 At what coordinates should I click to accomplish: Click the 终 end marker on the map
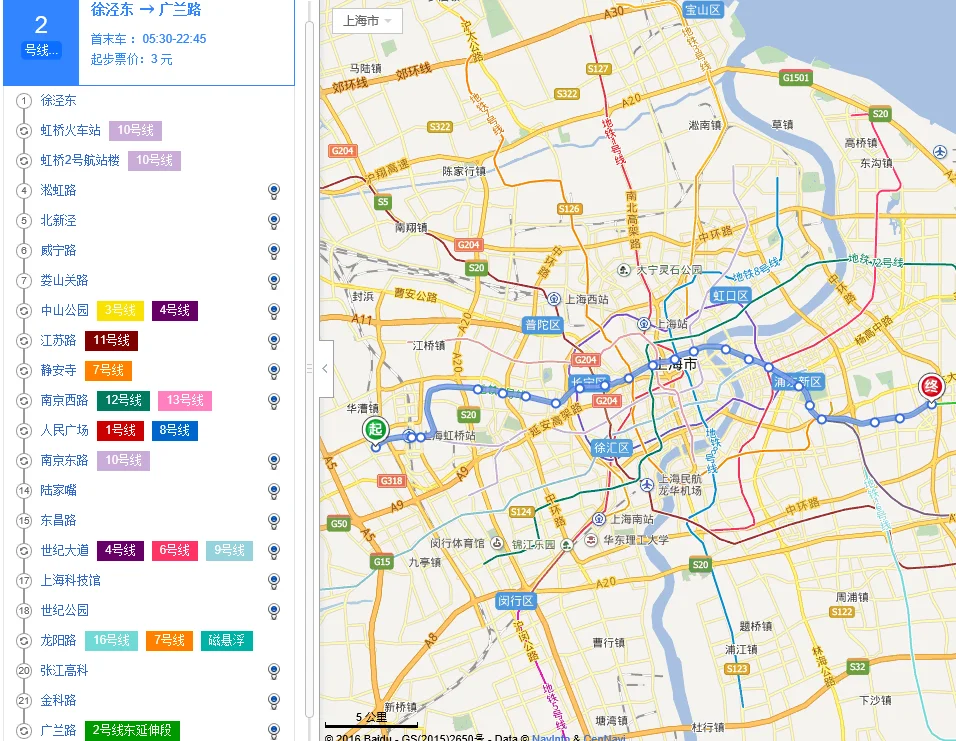point(931,385)
